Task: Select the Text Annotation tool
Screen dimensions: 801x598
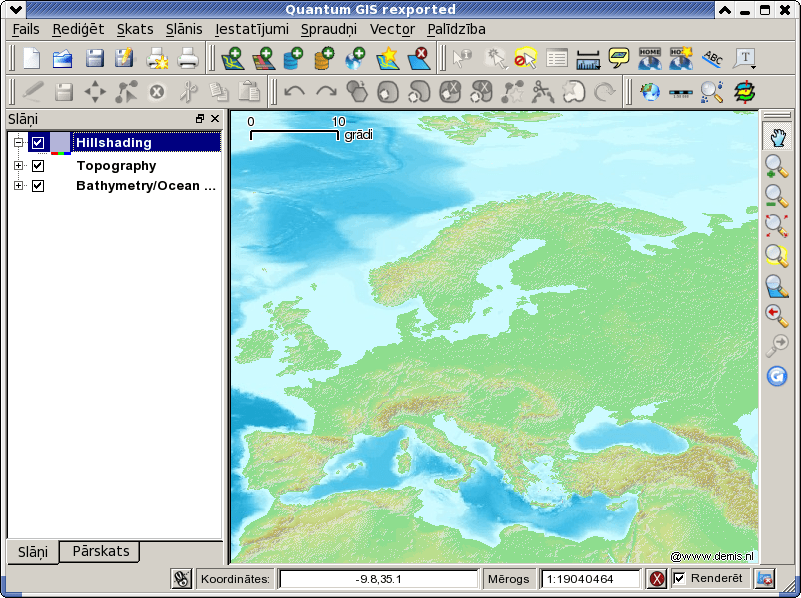Action: click(x=744, y=57)
